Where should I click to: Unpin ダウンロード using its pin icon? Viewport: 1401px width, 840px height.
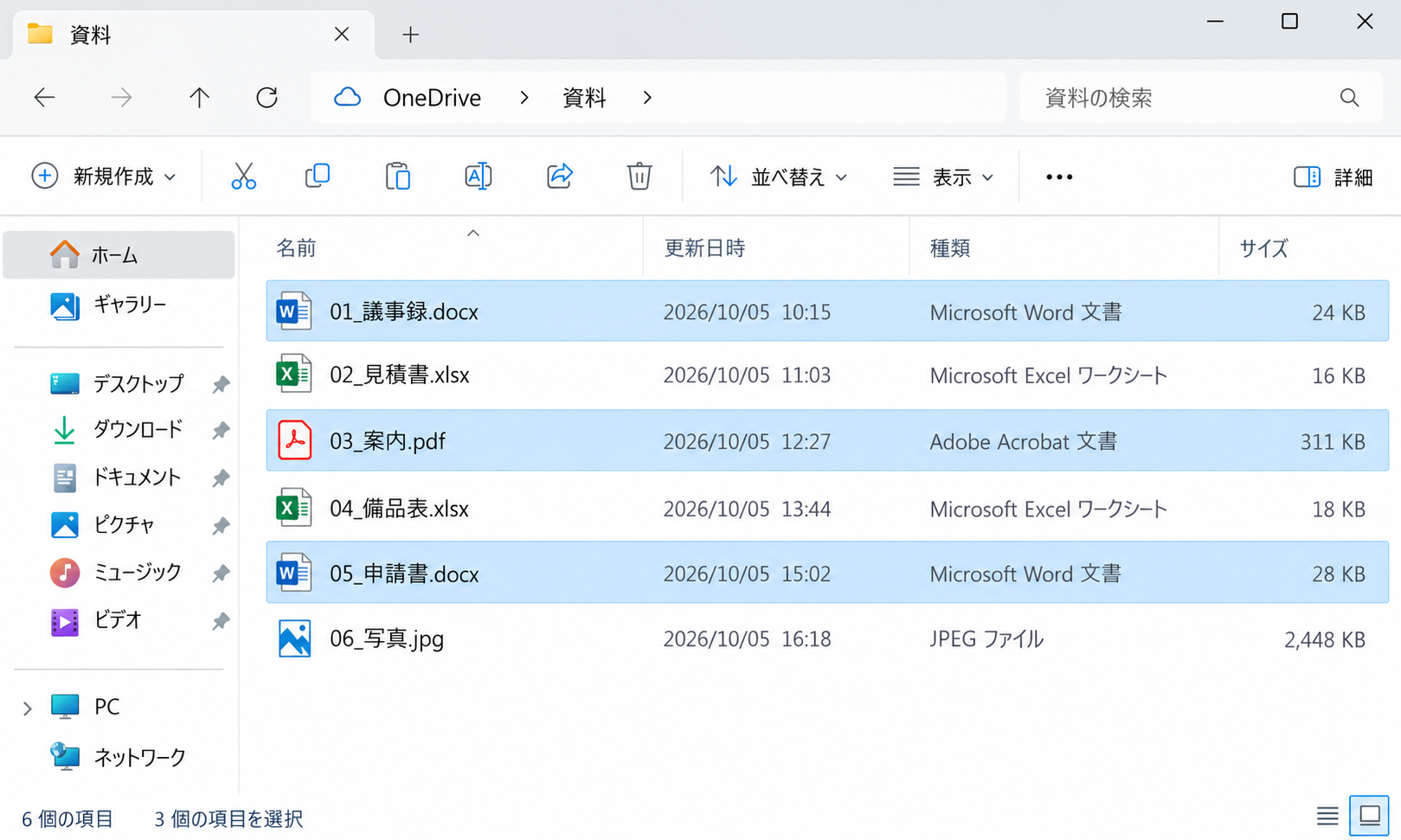(221, 430)
